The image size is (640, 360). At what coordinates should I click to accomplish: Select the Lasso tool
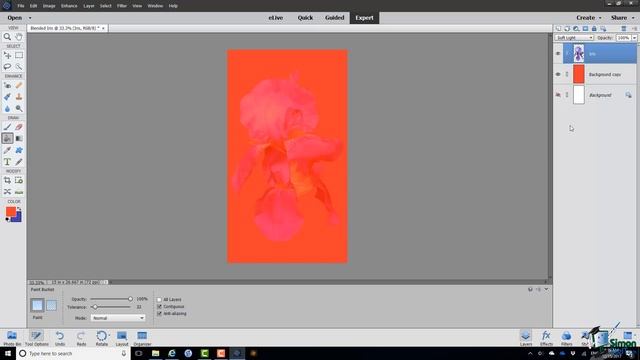pos(7,67)
